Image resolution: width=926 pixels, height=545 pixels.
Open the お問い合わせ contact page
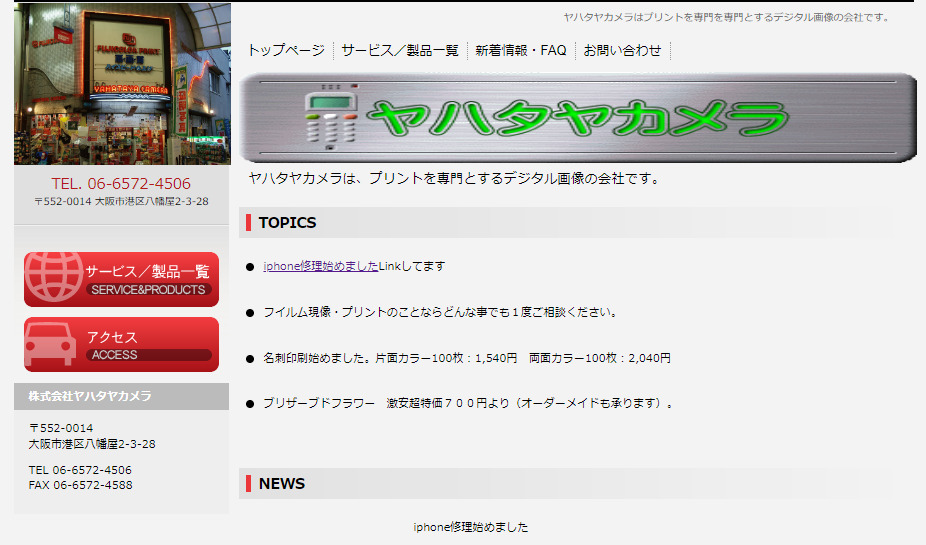coord(623,50)
